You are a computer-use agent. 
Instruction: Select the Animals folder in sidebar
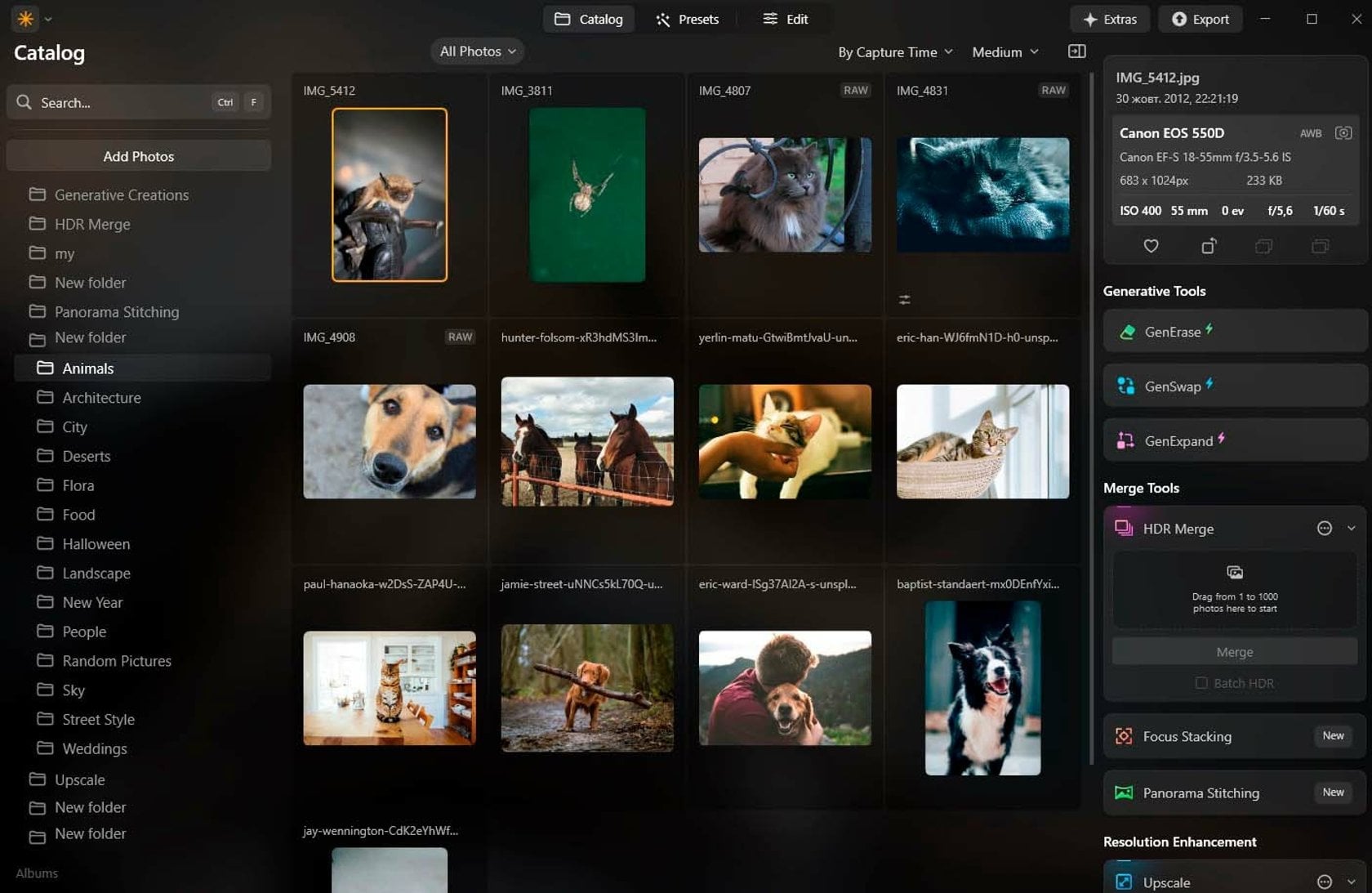click(x=88, y=368)
